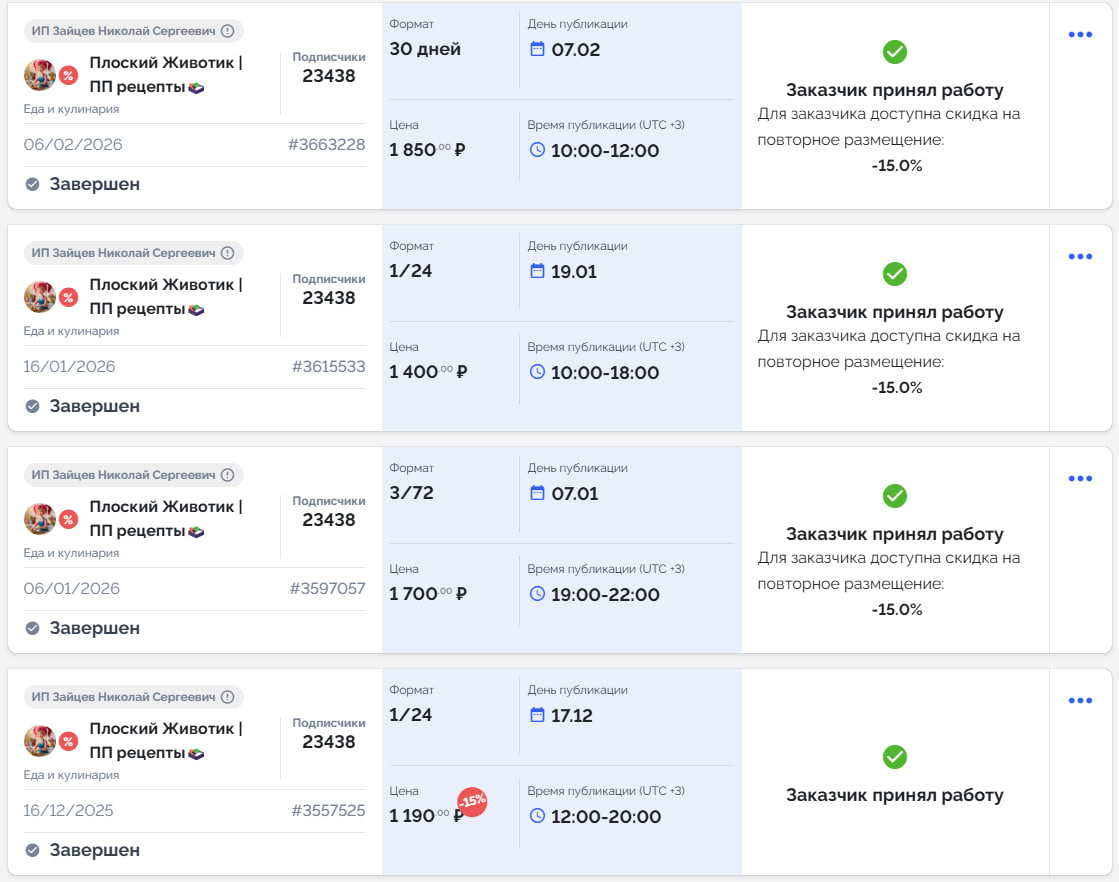1119x882 pixels.
Task: Click channel avatar in order #3597057
Action: 40,519
